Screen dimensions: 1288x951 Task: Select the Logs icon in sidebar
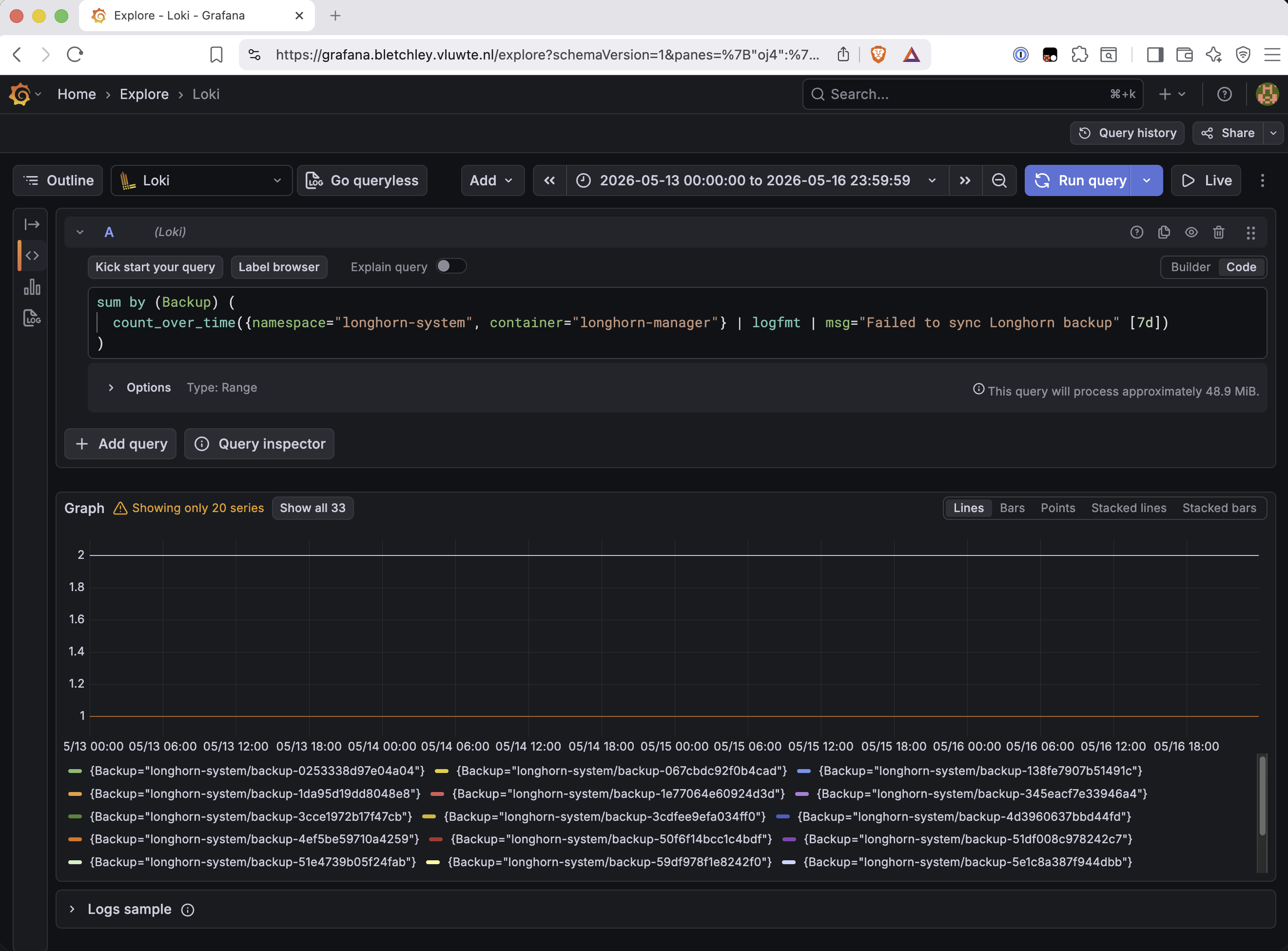32,318
